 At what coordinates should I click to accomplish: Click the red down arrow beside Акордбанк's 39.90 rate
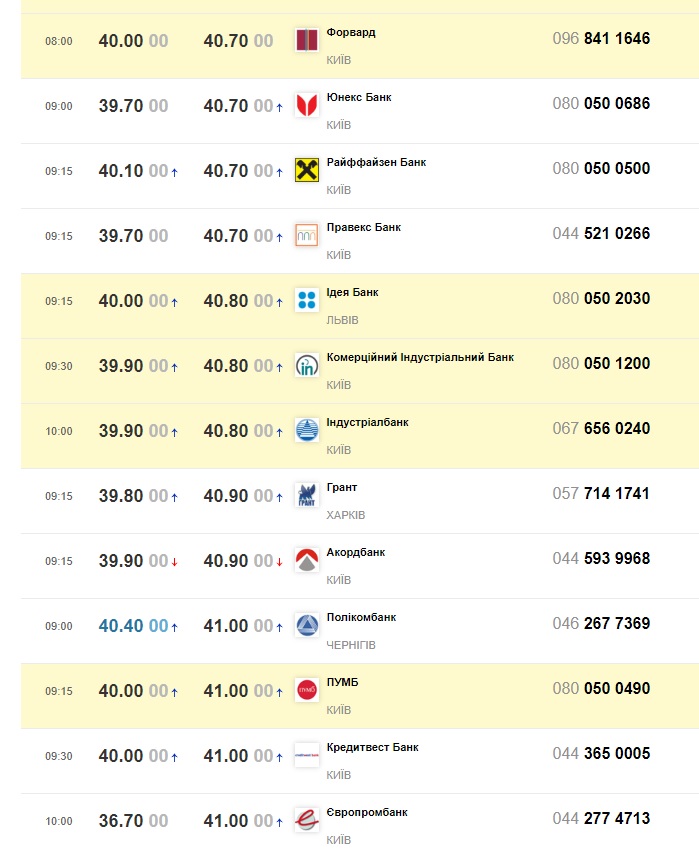(175, 562)
